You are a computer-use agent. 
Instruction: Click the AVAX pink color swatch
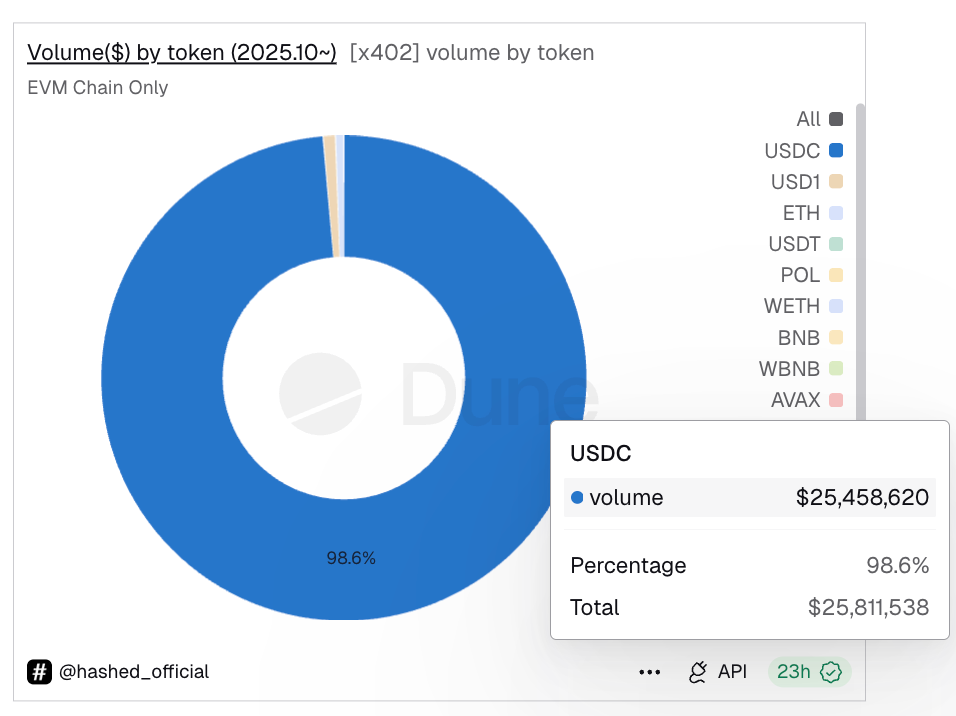click(x=836, y=399)
